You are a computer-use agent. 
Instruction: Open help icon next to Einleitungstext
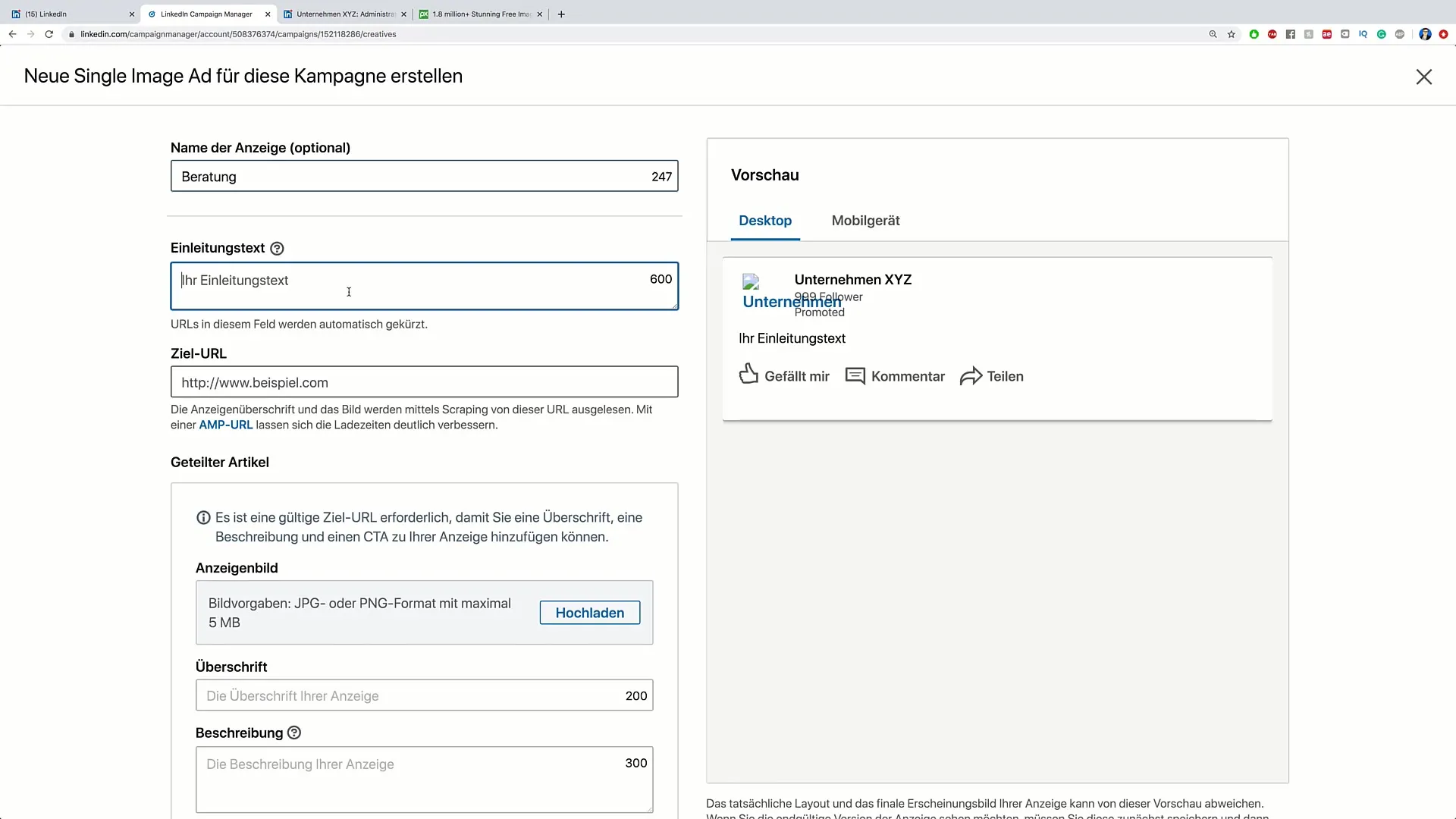tap(277, 249)
